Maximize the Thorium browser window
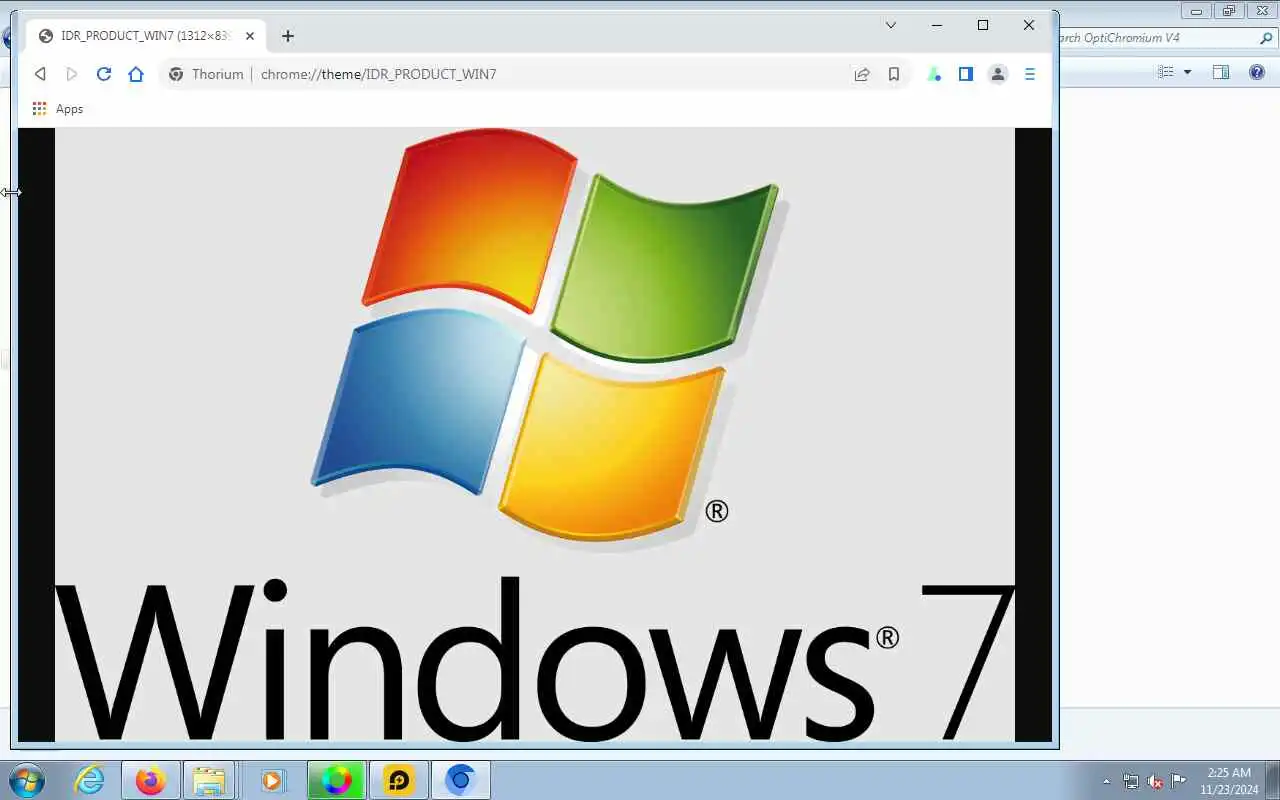1280x800 pixels. (983, 26)
